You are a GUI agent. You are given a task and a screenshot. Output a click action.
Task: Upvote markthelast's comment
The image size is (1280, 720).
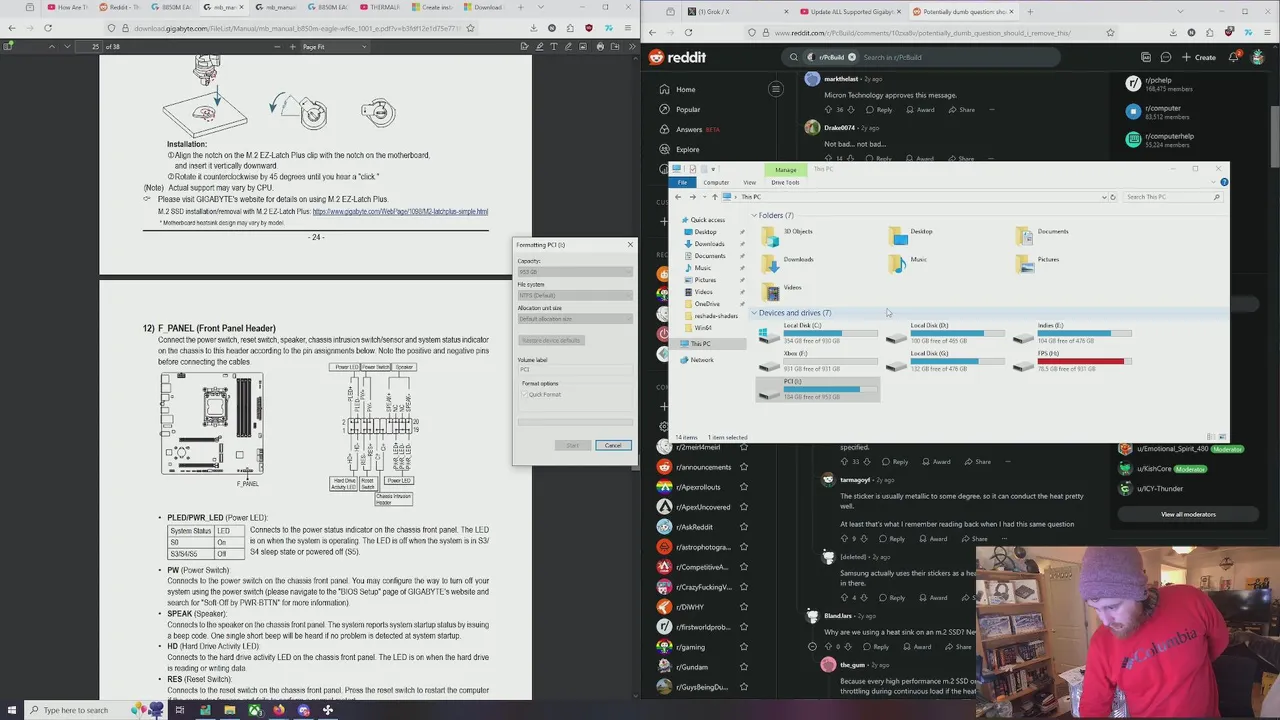click(x=827, y=110)
